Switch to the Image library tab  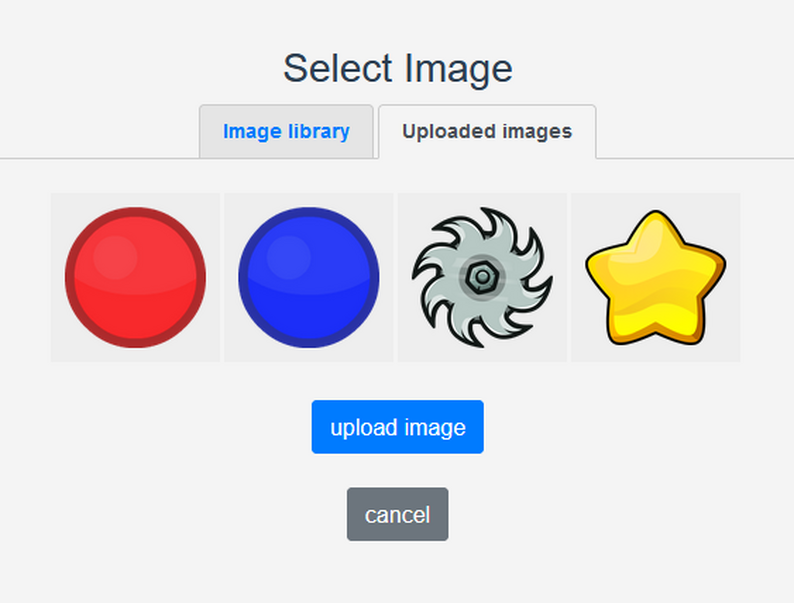(x=286, y=131)
